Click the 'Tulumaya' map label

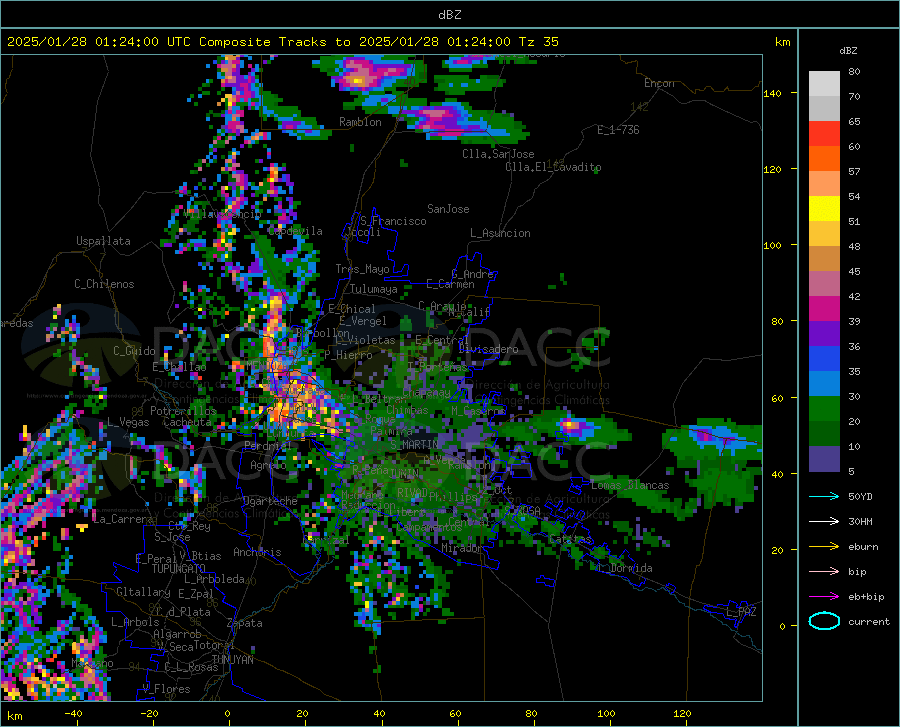[x=373, y=289]
